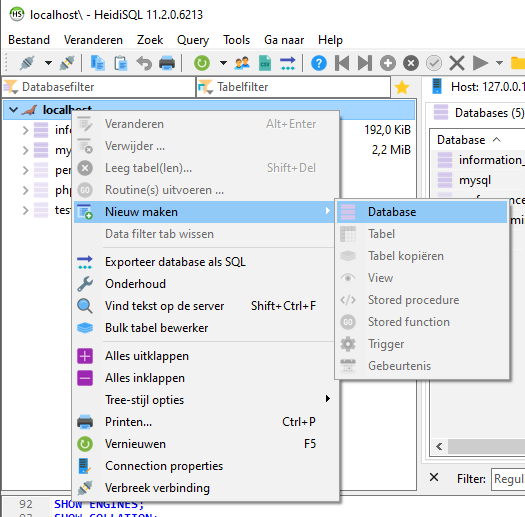Screen dimensions: 525x517
Task: Click the Undo arrow toolbar icon
Action: coord(144,63)
